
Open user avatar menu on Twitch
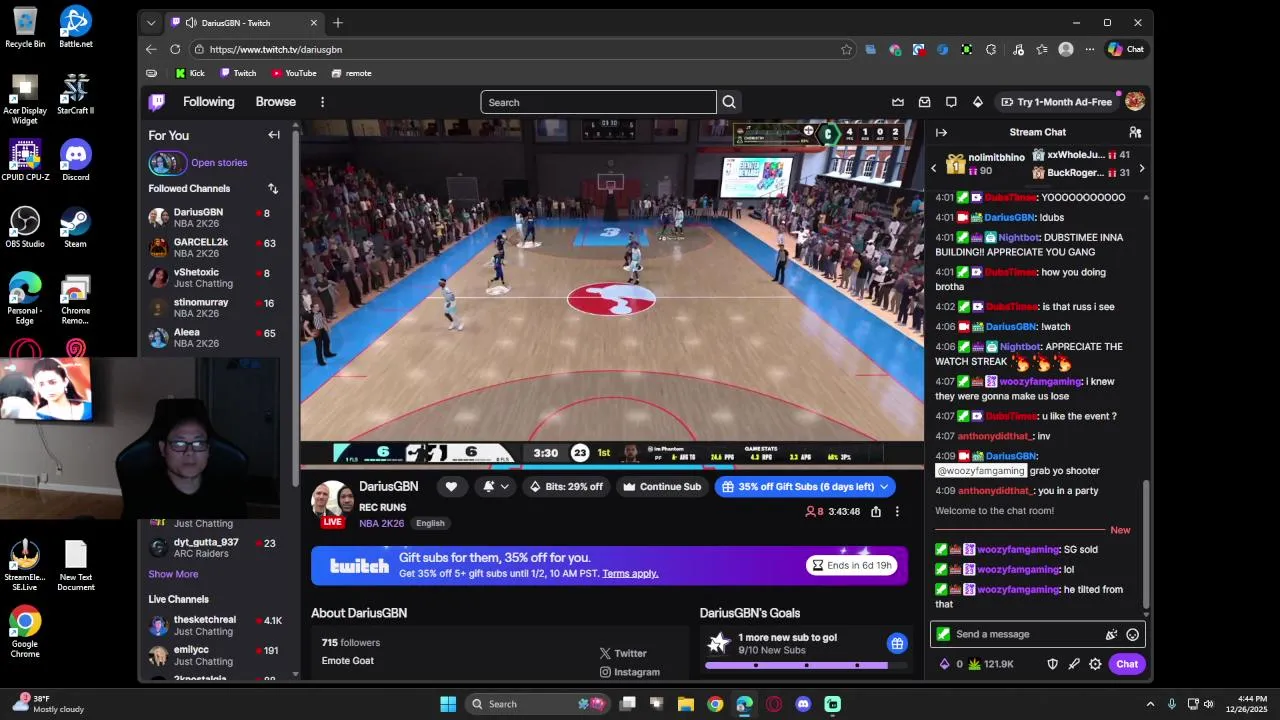[1135, 101]
